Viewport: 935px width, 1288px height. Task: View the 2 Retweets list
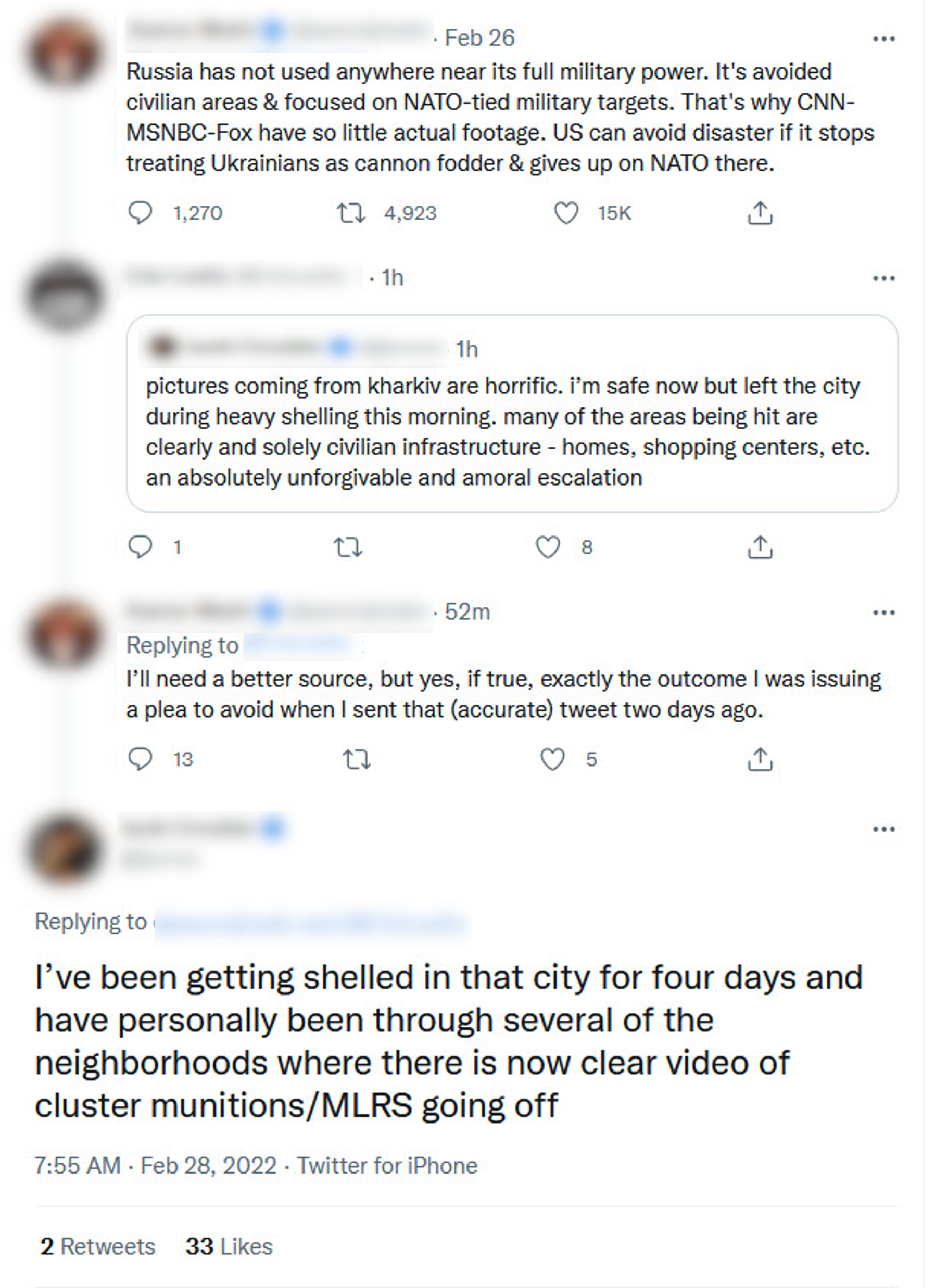(x=98, y=1246)
